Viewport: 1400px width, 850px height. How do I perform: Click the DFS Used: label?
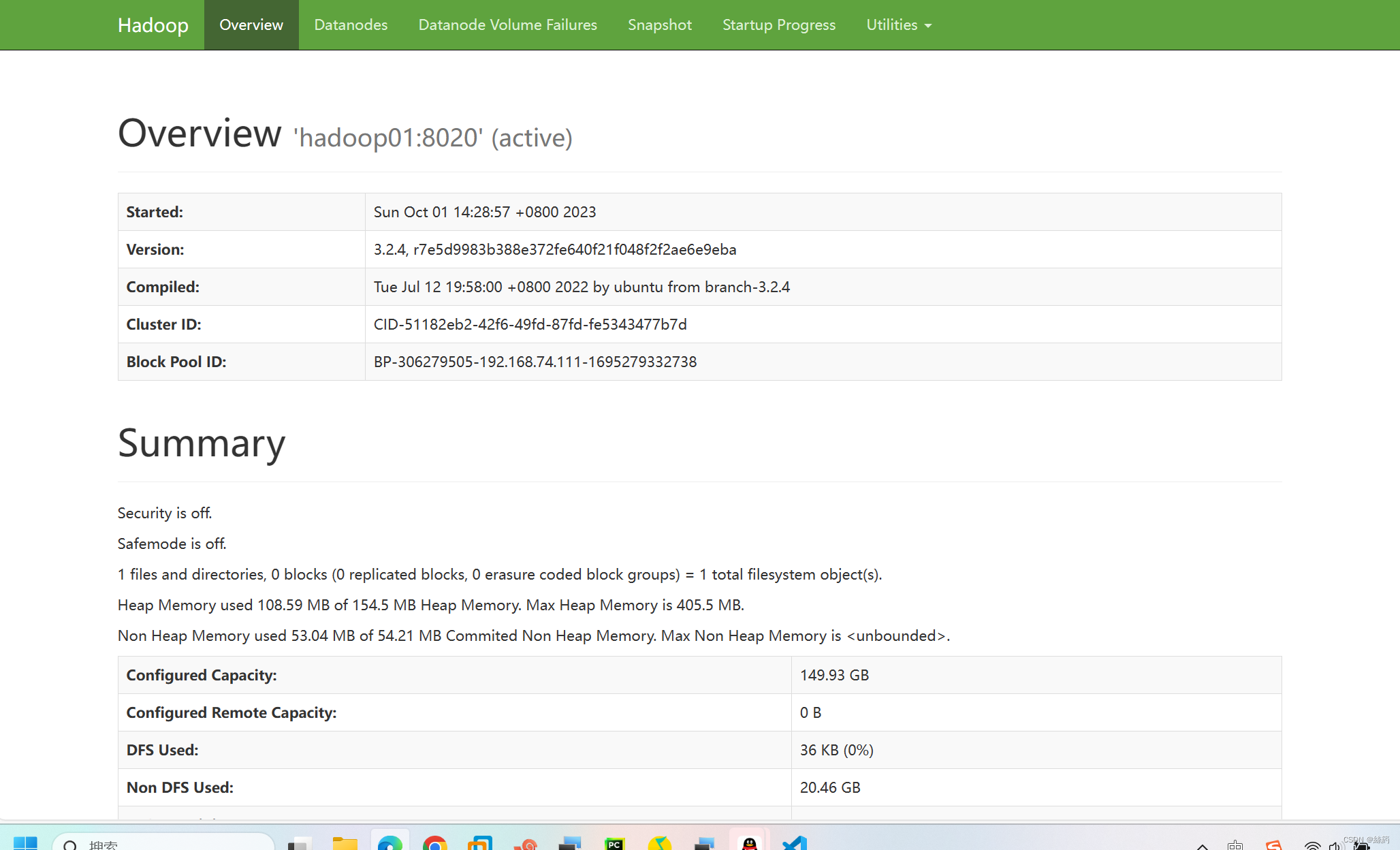[x=162, y=750]
